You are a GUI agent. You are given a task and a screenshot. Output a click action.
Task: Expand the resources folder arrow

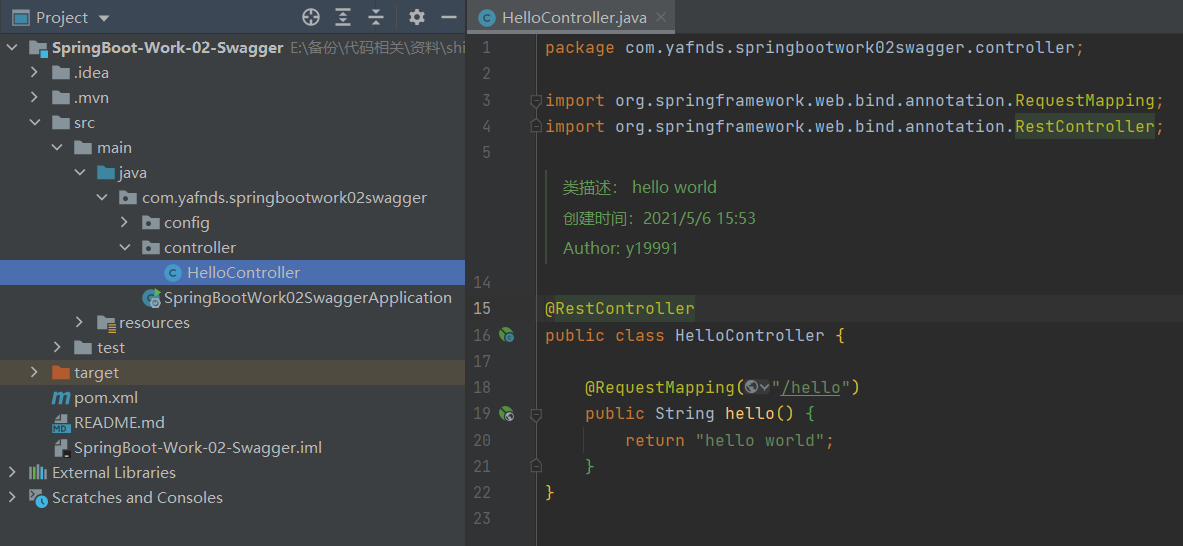79,323
